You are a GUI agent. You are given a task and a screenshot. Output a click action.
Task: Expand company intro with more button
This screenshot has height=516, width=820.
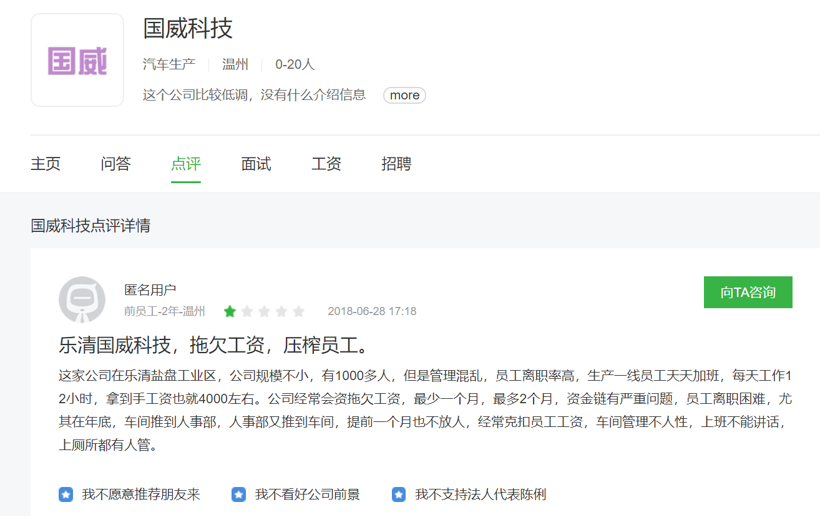click(404, 95)
